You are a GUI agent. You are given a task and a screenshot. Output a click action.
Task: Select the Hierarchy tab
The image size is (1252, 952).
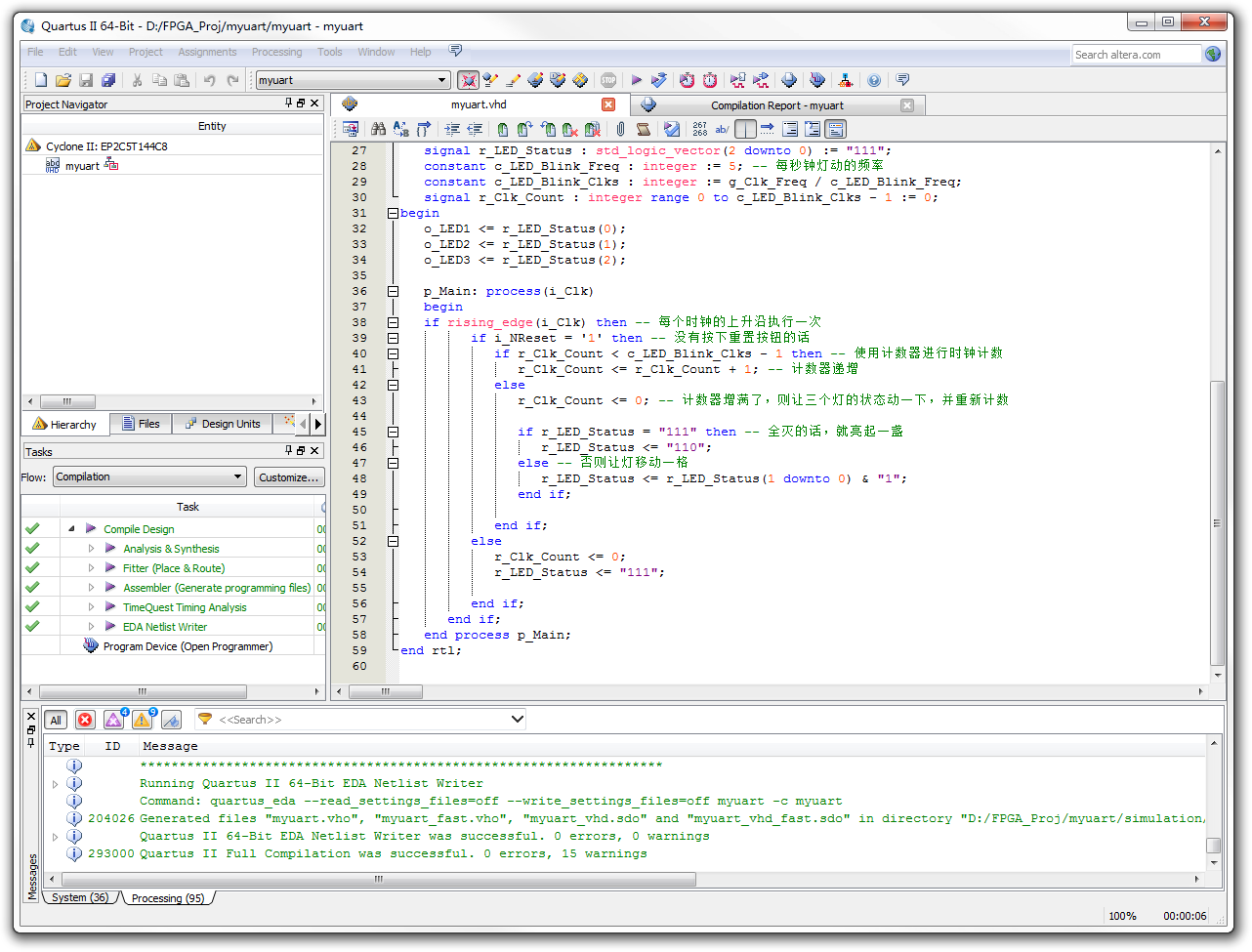[64, 424]
